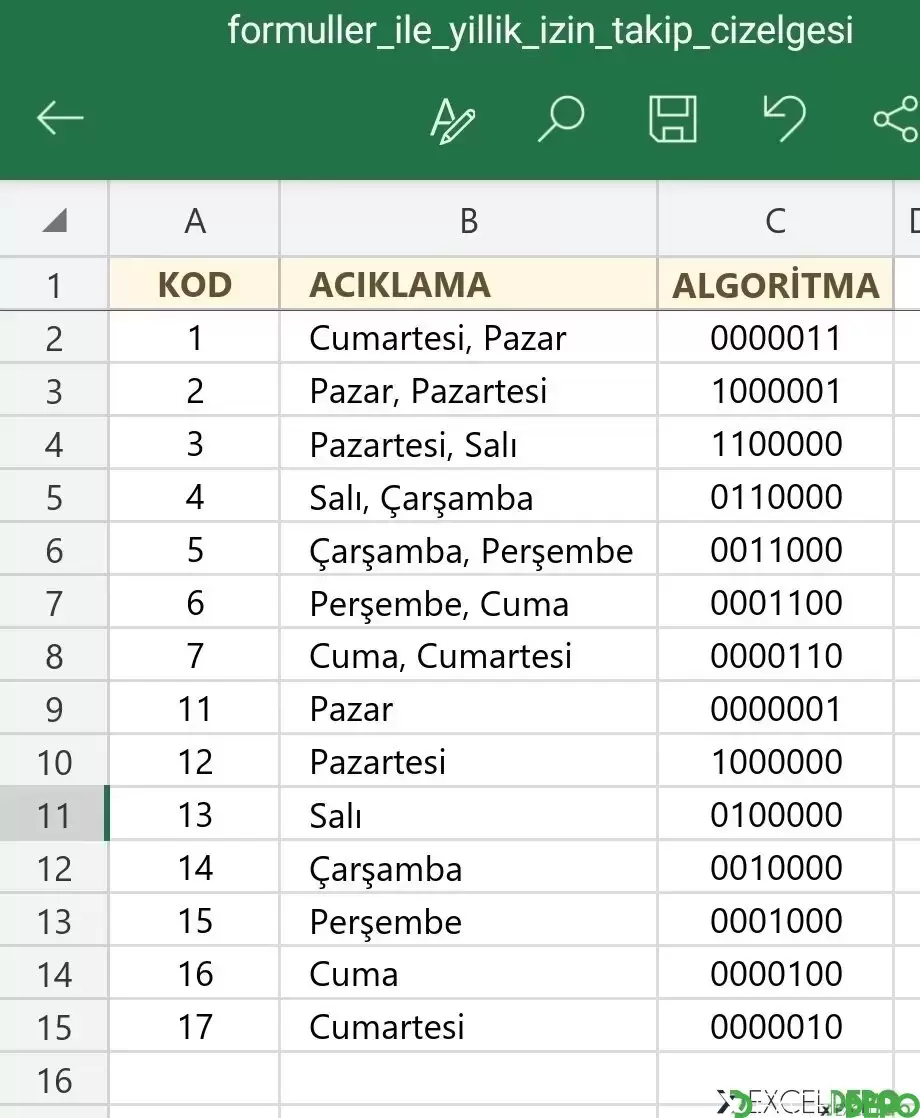Viewport: 920px width, 1118px height.
Task: Open the search magnifier icon
Action: [561, 118]
